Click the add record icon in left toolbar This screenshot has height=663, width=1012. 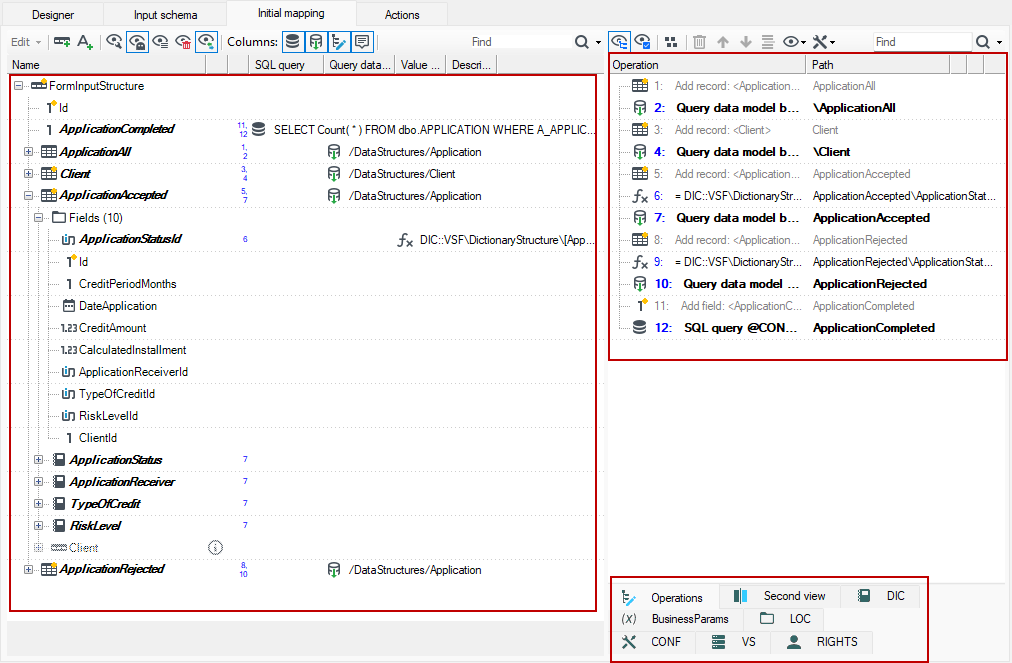(62, 42)
